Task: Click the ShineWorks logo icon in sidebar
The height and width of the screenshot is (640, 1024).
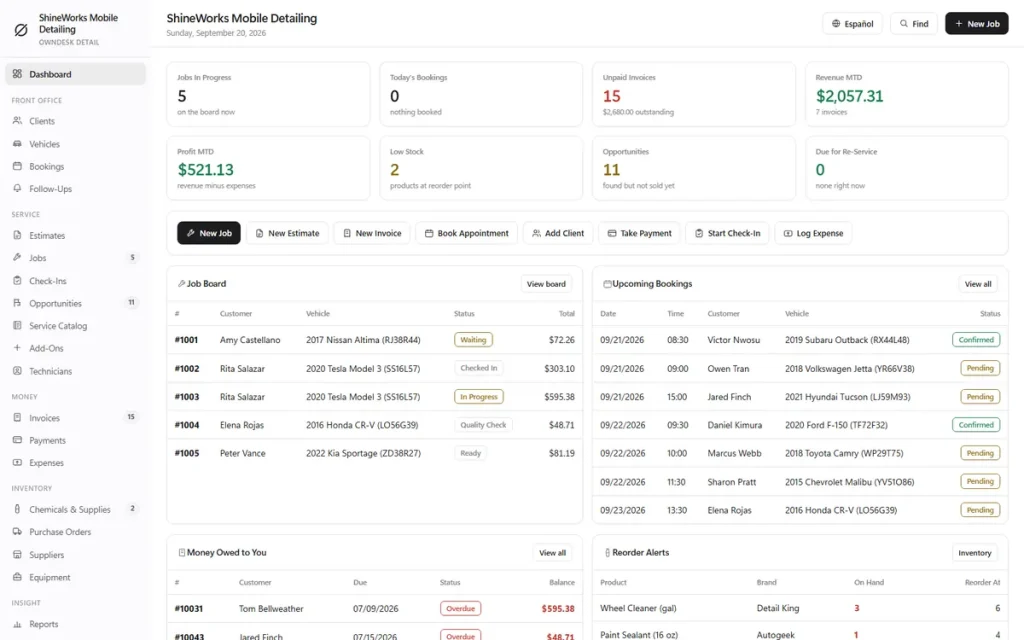Action: coord(21,29)
